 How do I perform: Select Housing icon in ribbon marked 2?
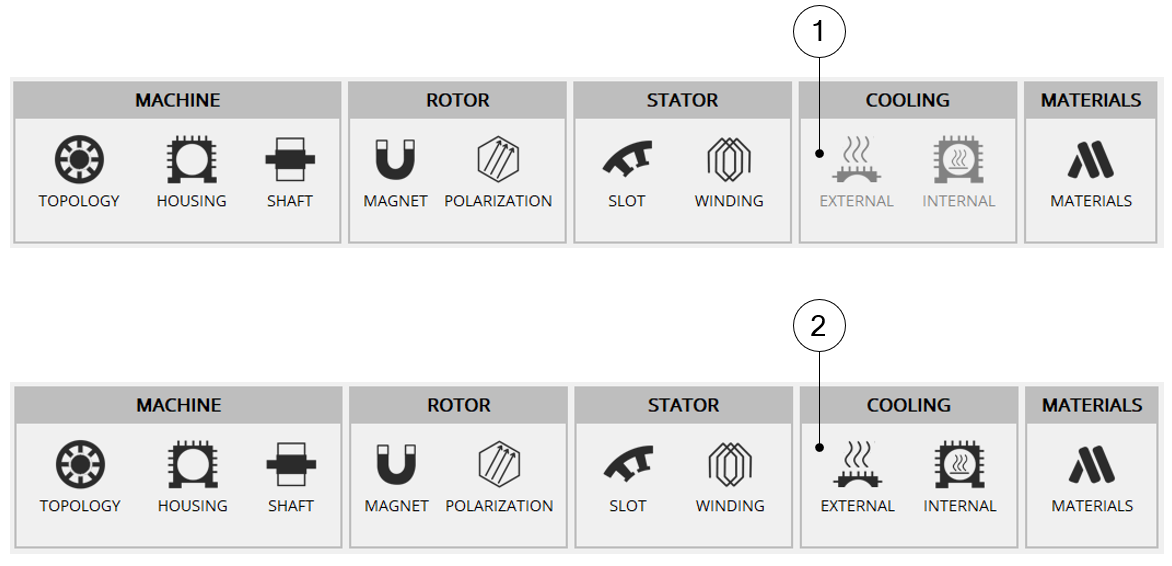click(192, 466)
